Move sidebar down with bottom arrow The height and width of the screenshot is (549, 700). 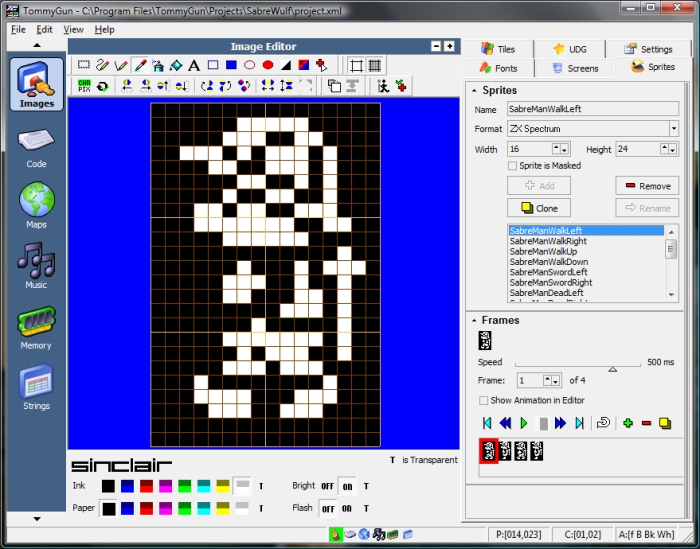tap(37, 519)
